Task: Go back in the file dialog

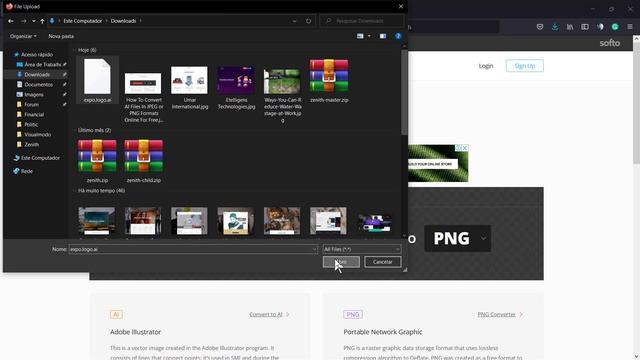Action: 11,21
